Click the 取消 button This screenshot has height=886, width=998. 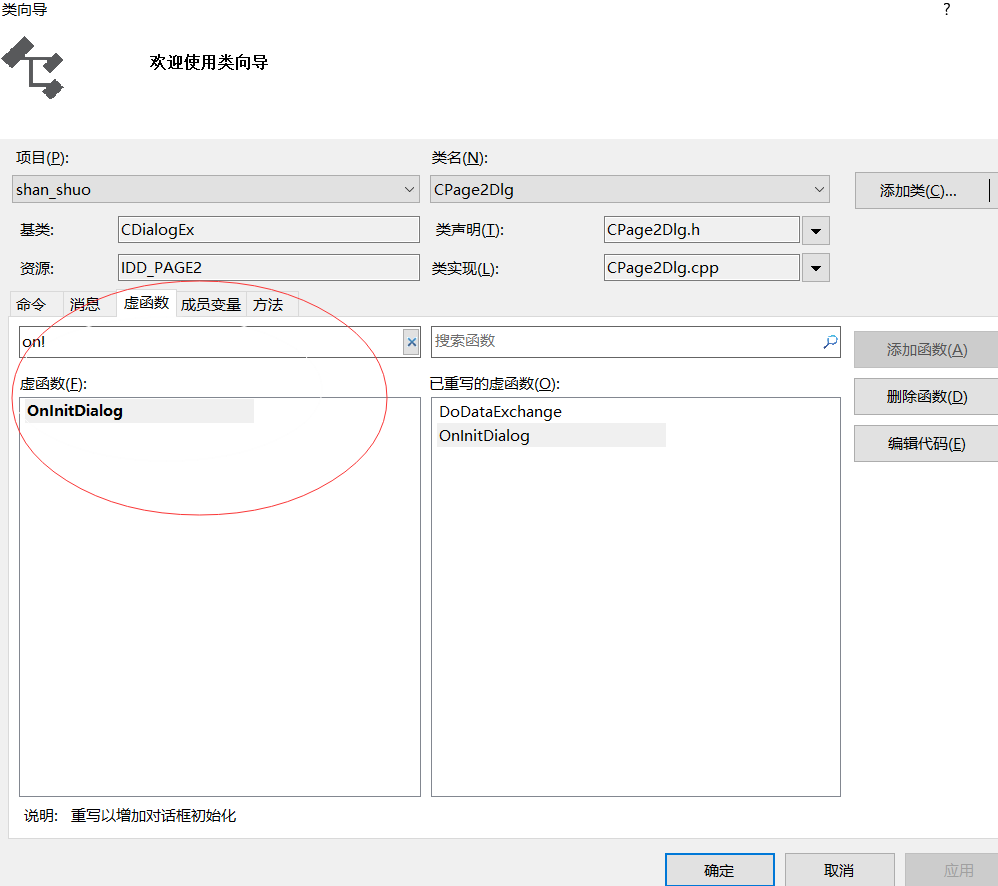(x=840, y=870)
